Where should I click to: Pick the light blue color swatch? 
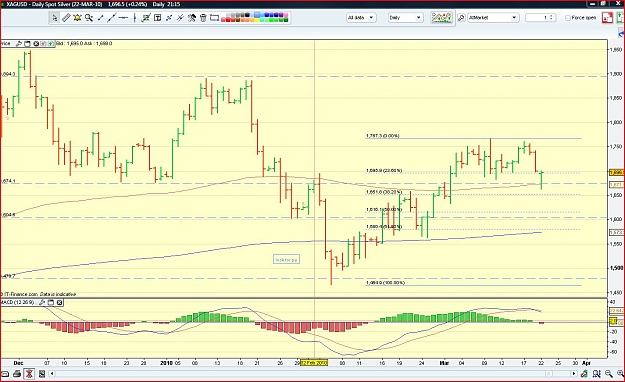point(257,15)
